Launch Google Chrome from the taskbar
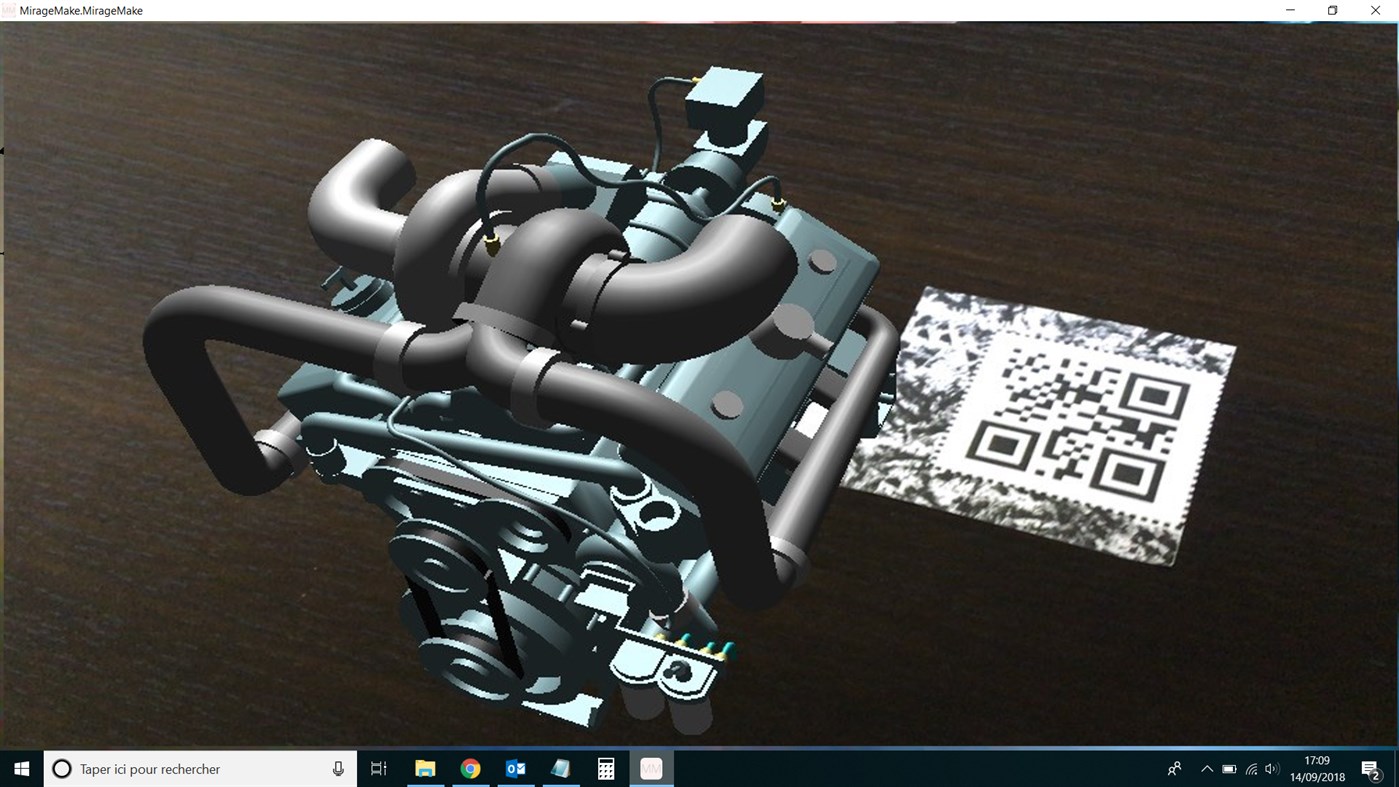The height and width of the screenshot is (787, 1399). 470,769
